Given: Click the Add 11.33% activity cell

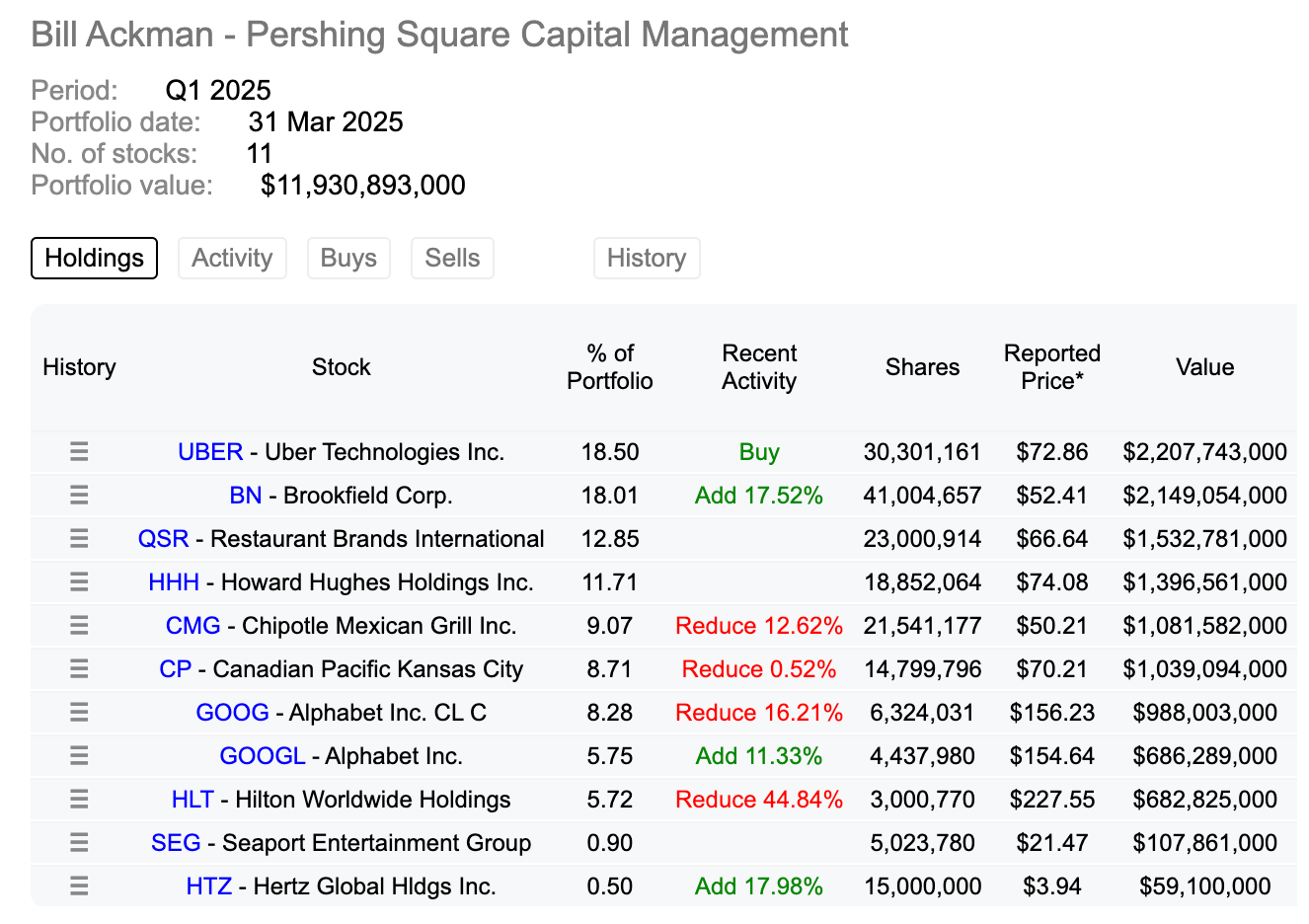Looking at the screenshot, I should point(759,756).
